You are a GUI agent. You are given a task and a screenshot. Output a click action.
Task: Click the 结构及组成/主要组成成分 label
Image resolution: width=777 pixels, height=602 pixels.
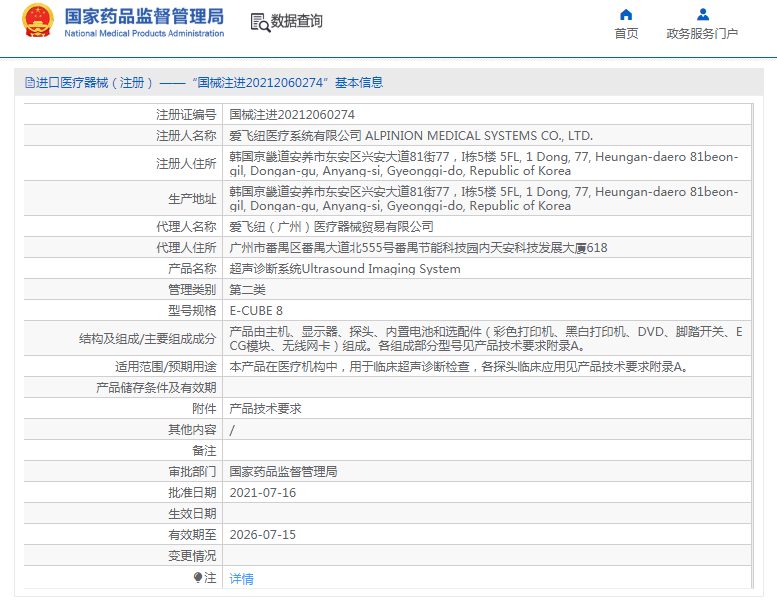[148, 339]
